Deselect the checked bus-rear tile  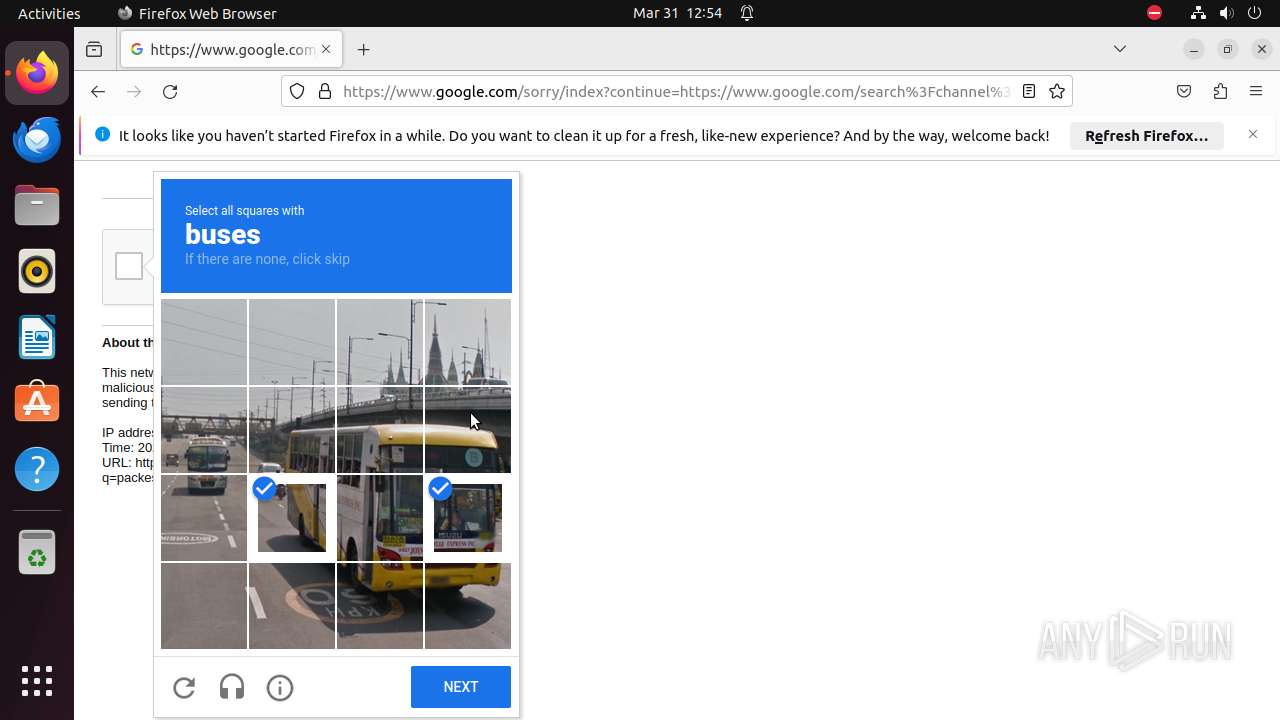292,518
